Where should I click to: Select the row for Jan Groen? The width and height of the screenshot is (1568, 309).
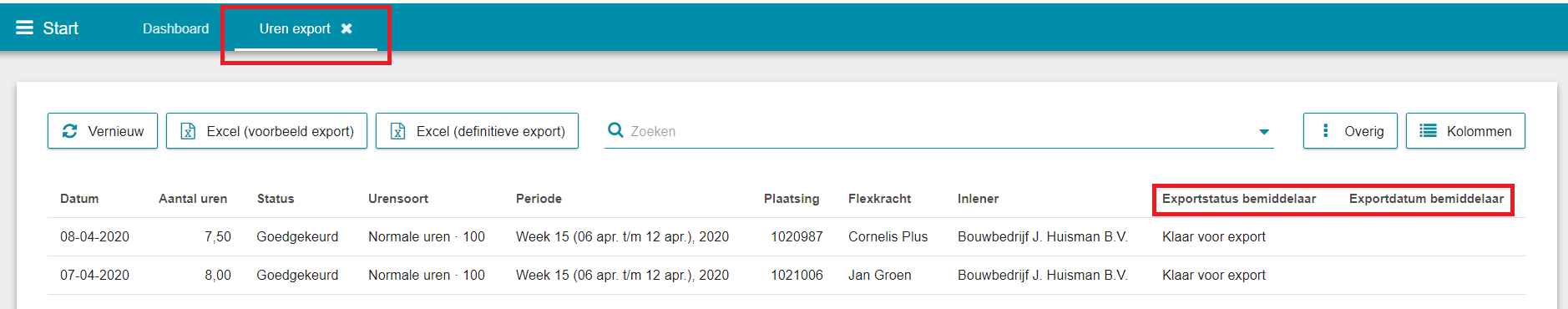coord(786,275)
